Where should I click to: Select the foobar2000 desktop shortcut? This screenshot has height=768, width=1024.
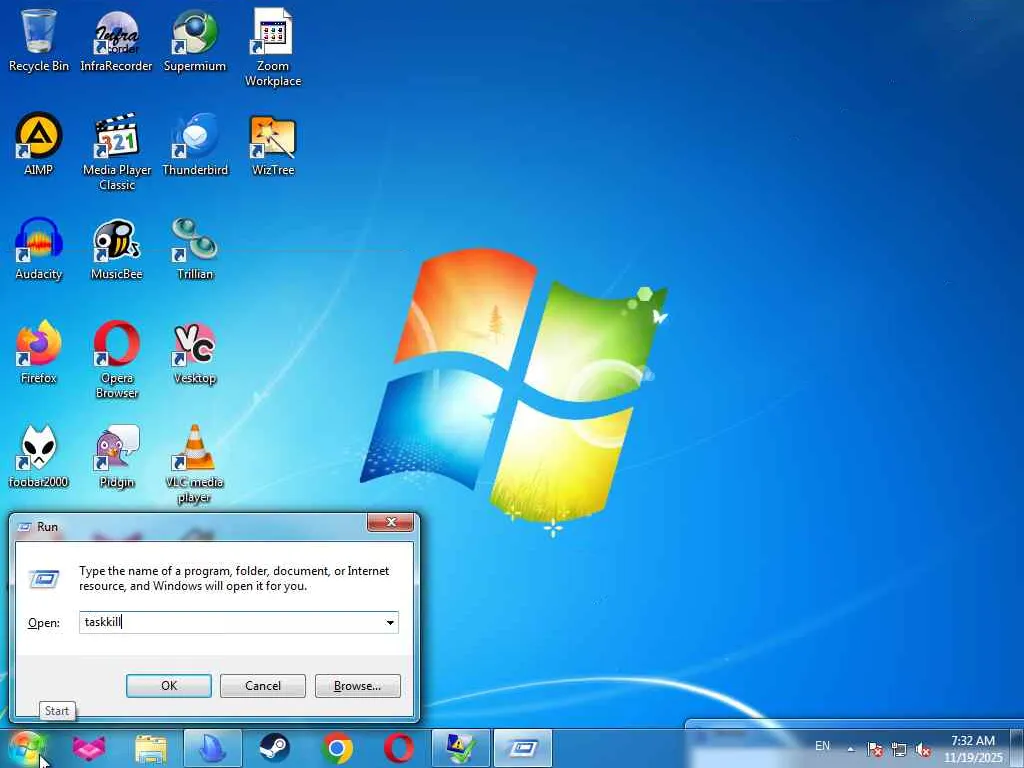tap(39, 456)
